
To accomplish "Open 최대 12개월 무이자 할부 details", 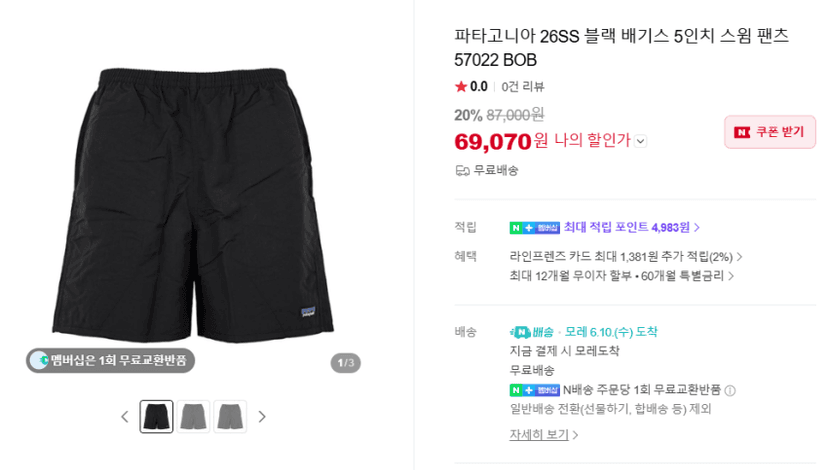I will (x=622, y=276).
